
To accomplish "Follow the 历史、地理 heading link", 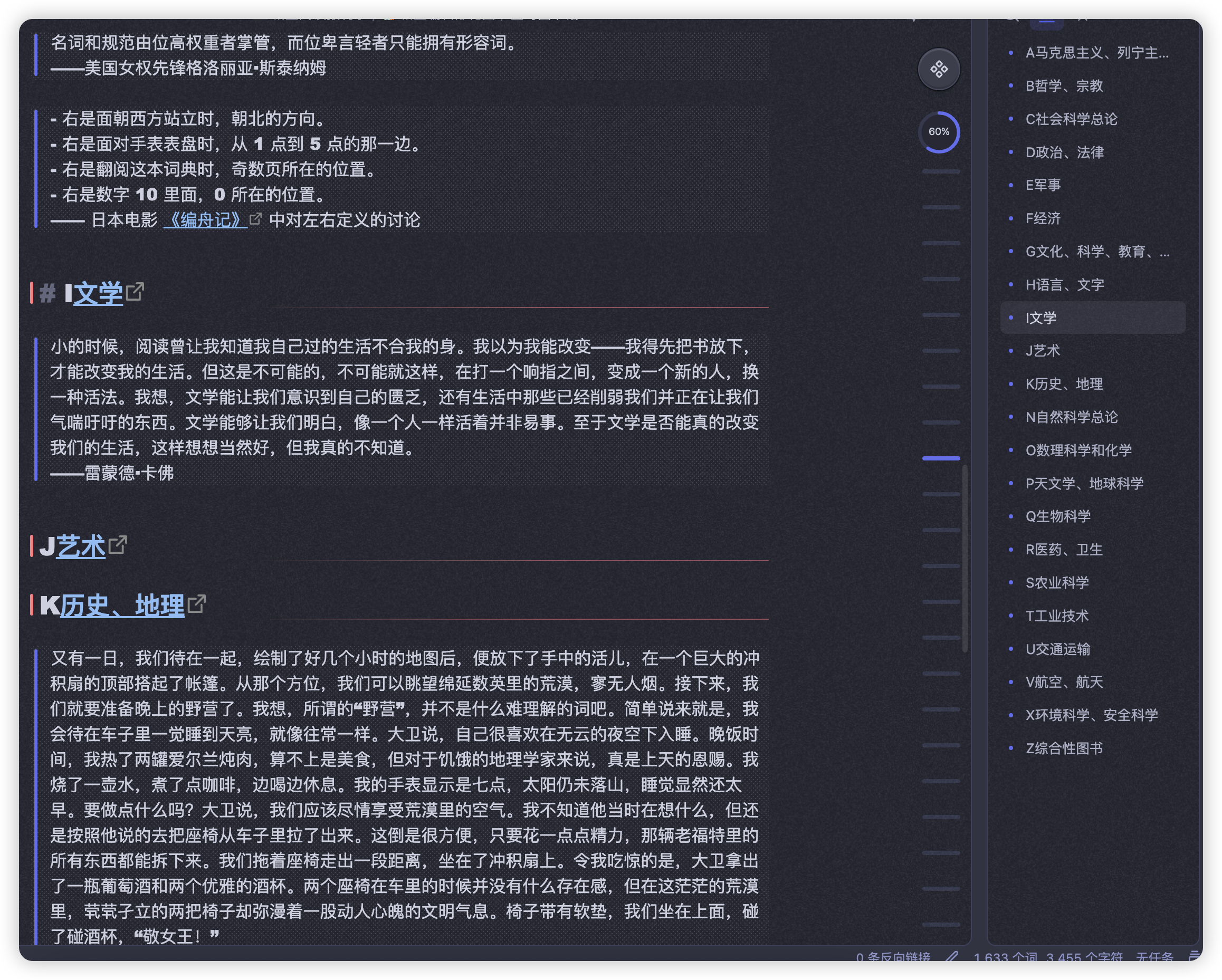I will pyautogui.click(x=122, y=605).
